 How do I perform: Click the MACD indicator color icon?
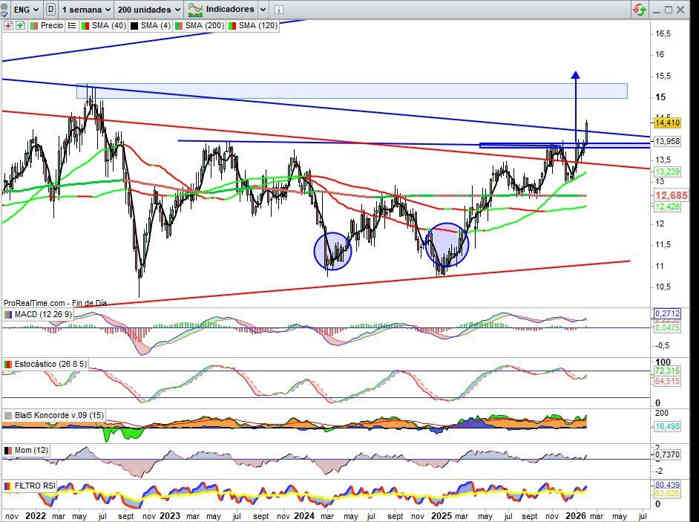tap(7, 315)
